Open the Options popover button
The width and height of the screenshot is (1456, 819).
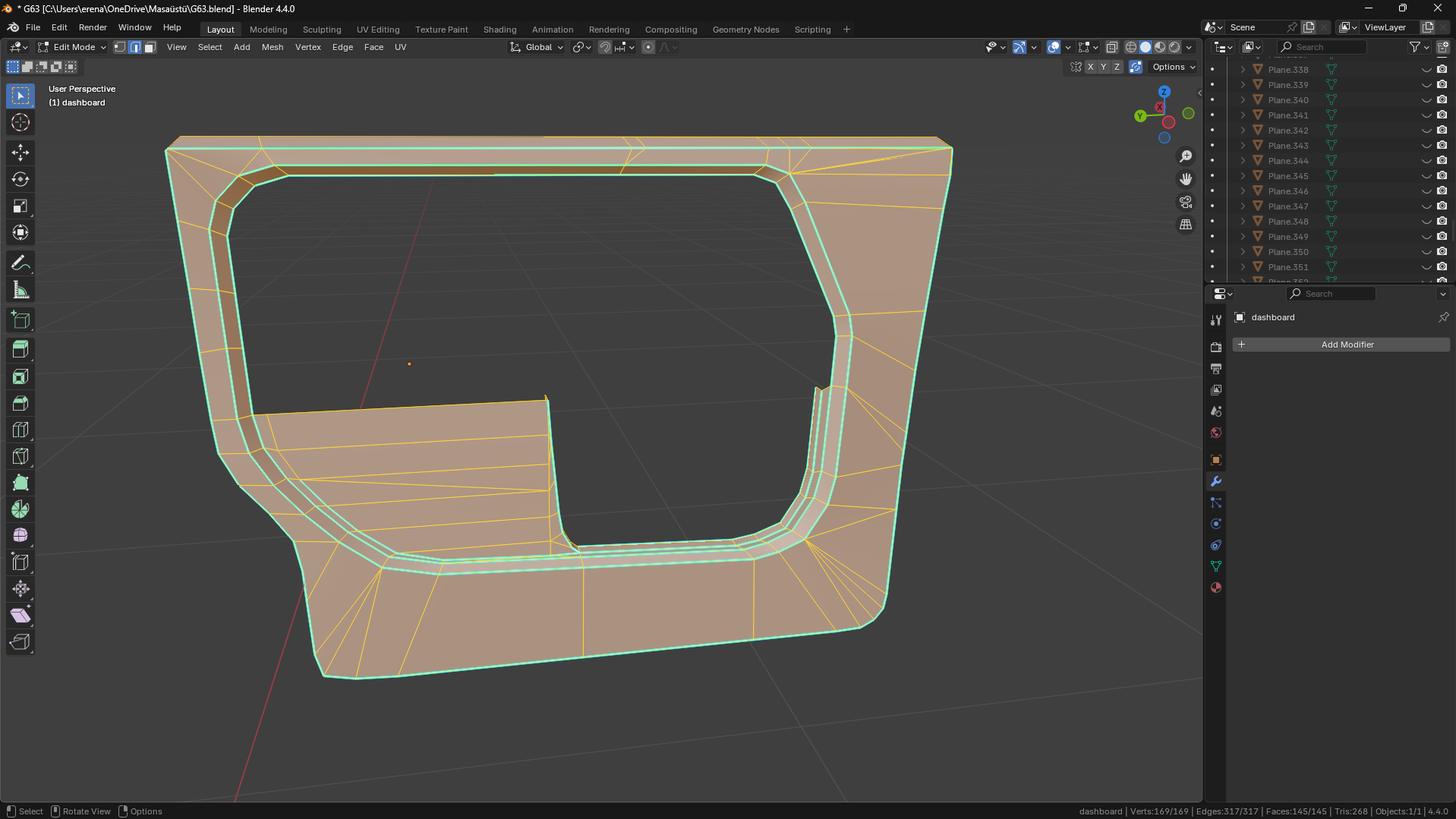coord(1173,67)
